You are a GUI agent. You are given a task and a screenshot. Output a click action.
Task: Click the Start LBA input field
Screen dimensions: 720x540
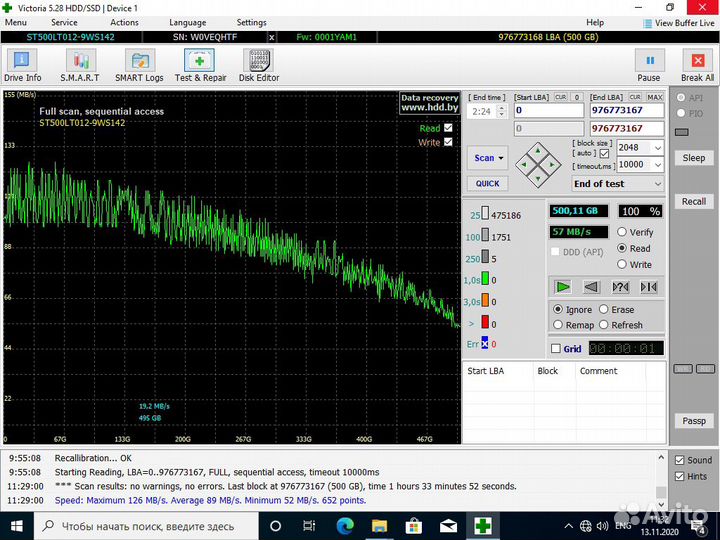(x=548, y=111)
